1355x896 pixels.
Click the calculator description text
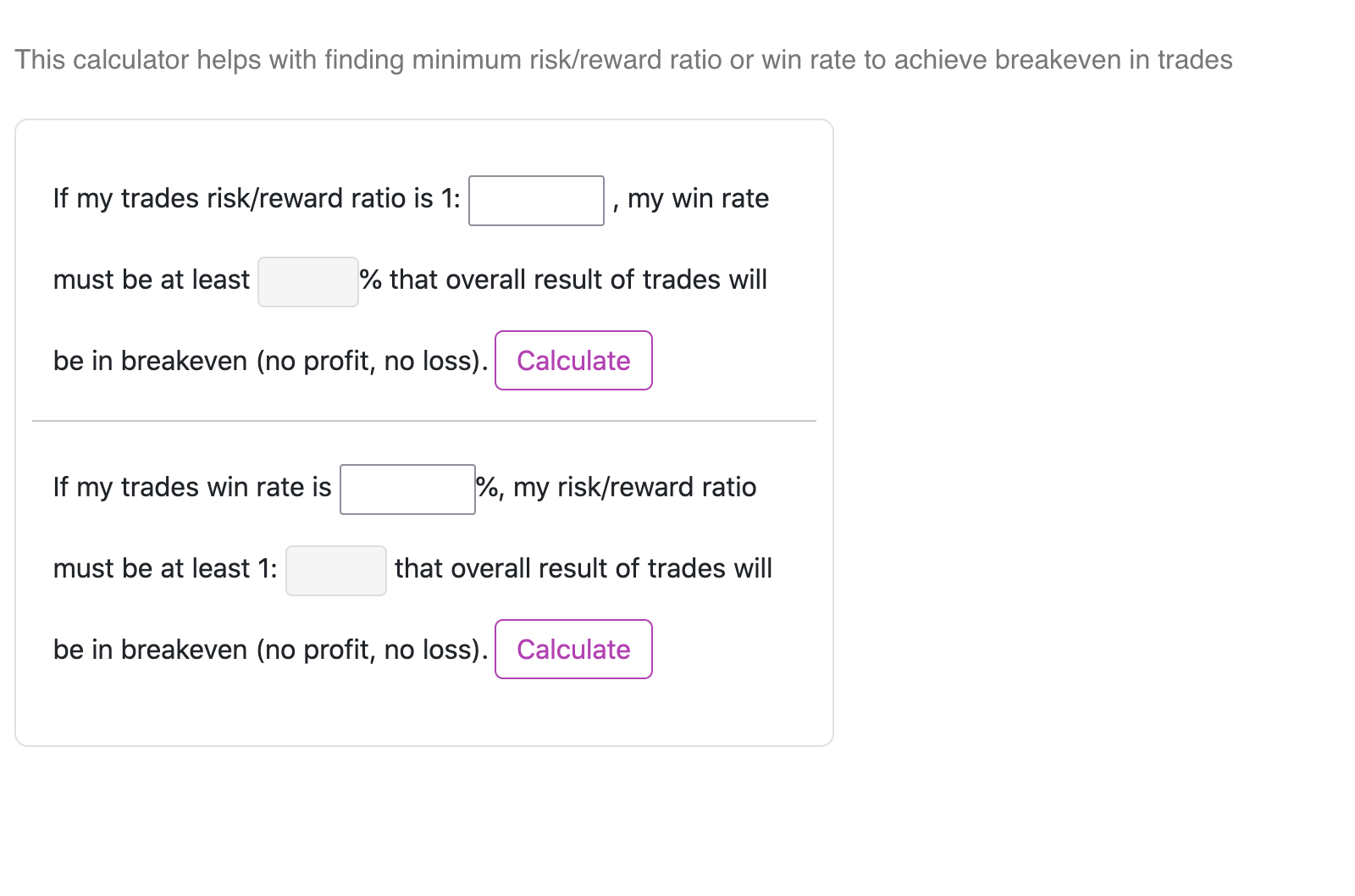(x=623, y=59)
